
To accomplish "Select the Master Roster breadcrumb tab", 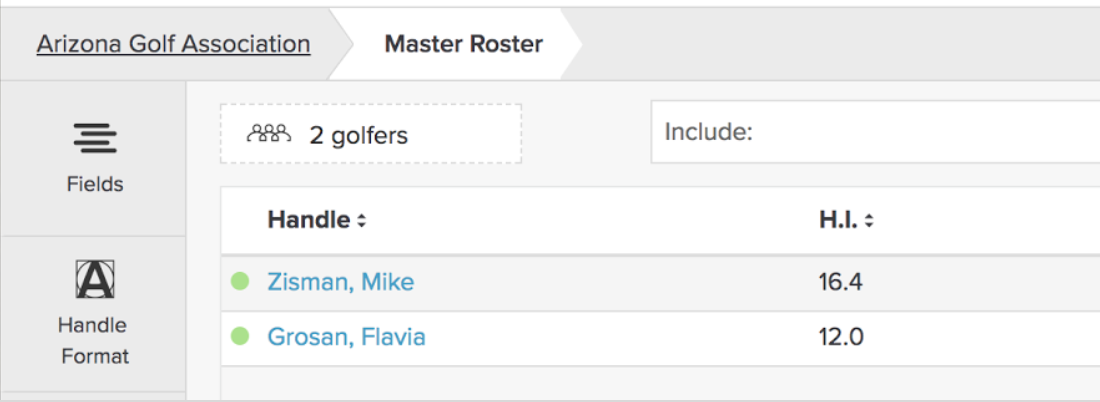I will [464, 44].
